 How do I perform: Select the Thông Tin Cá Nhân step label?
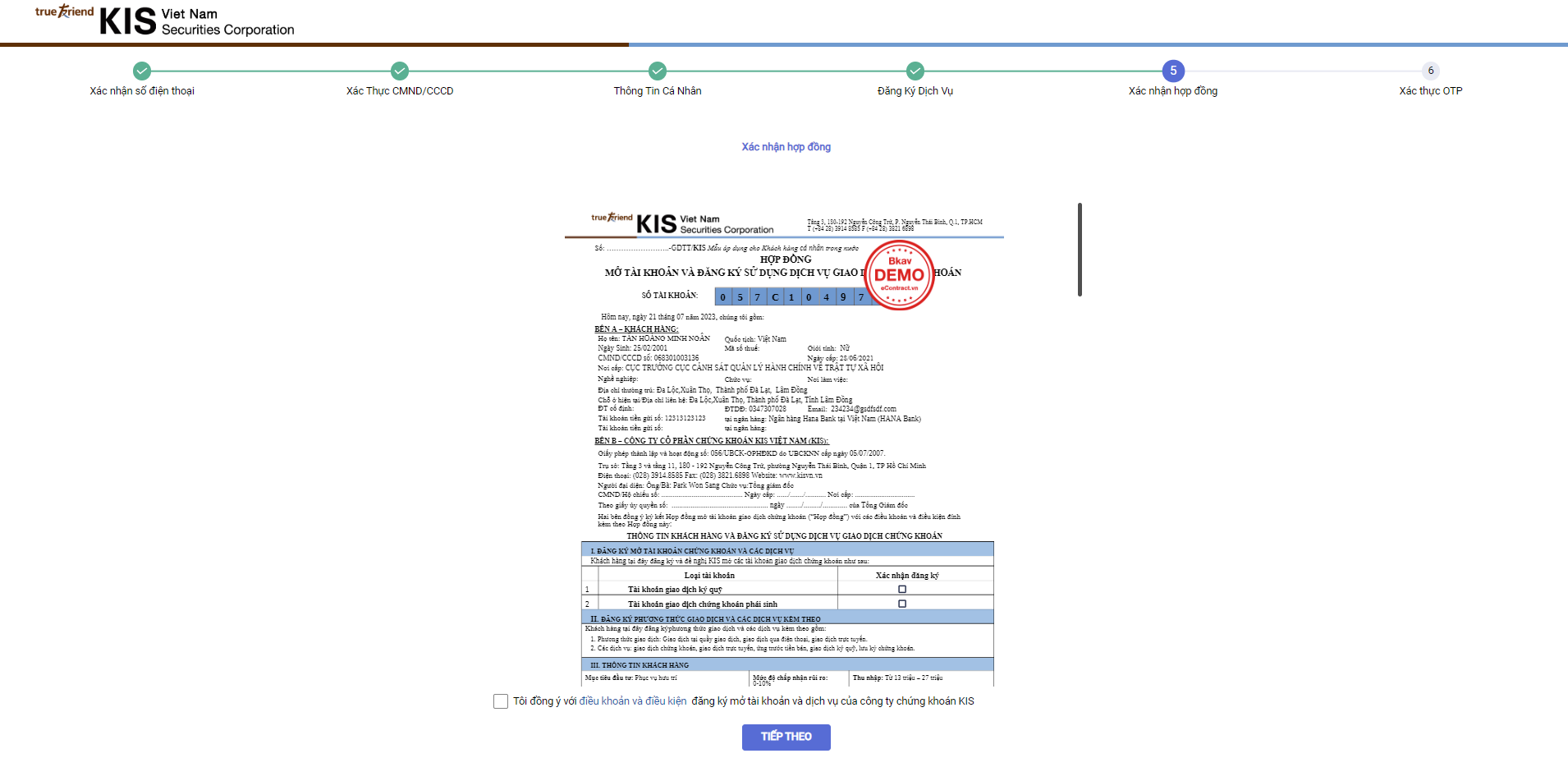[658, 91]
